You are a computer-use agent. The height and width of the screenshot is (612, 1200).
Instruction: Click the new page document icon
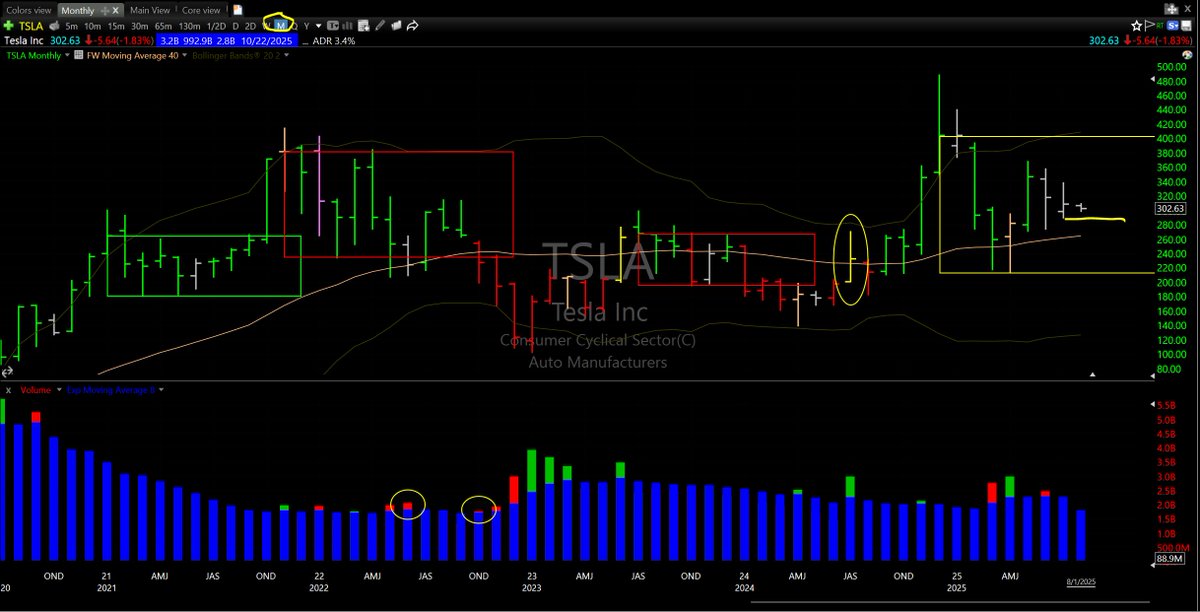238,9
